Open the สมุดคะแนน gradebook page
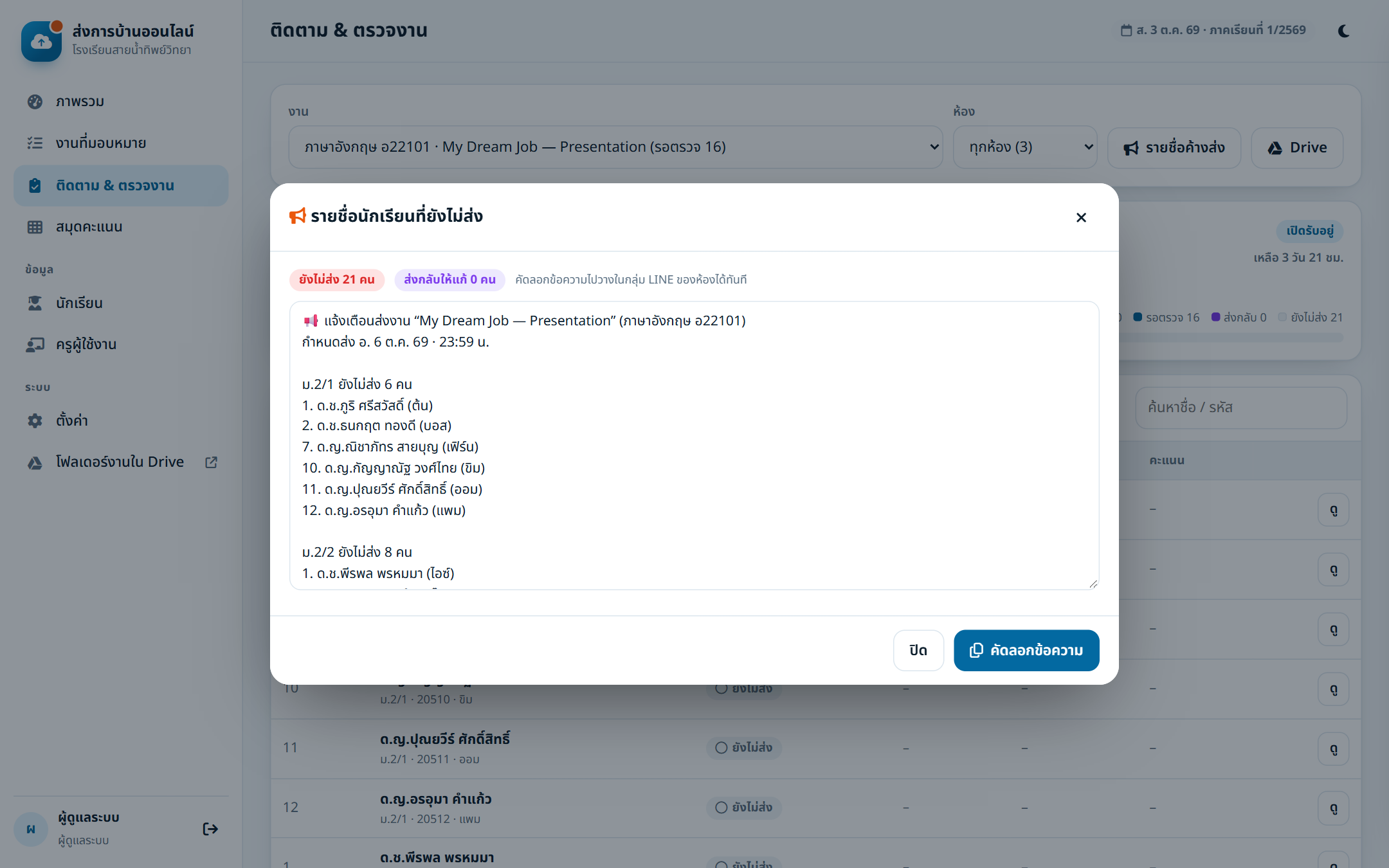The width and height of the screenshot is (1389, 868). [x=121, y=227]
